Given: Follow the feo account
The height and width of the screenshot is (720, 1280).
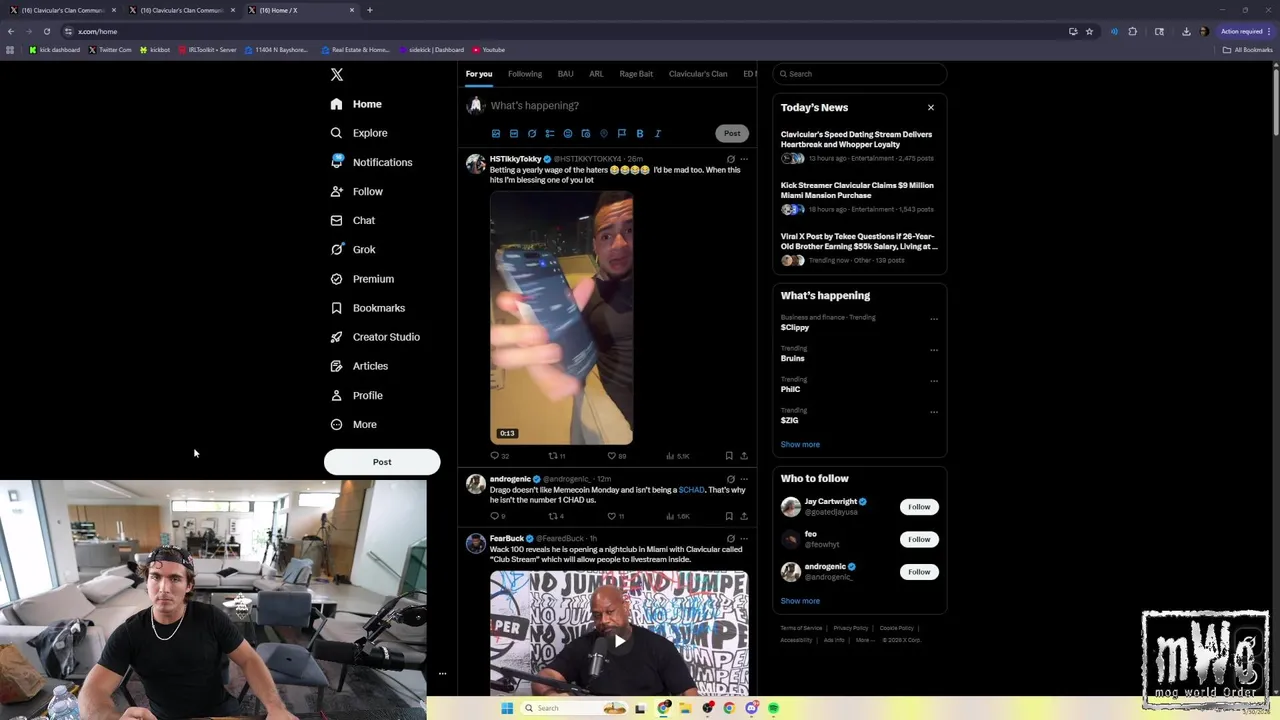Looking at the screenshot, I should (x=919, y=539).
